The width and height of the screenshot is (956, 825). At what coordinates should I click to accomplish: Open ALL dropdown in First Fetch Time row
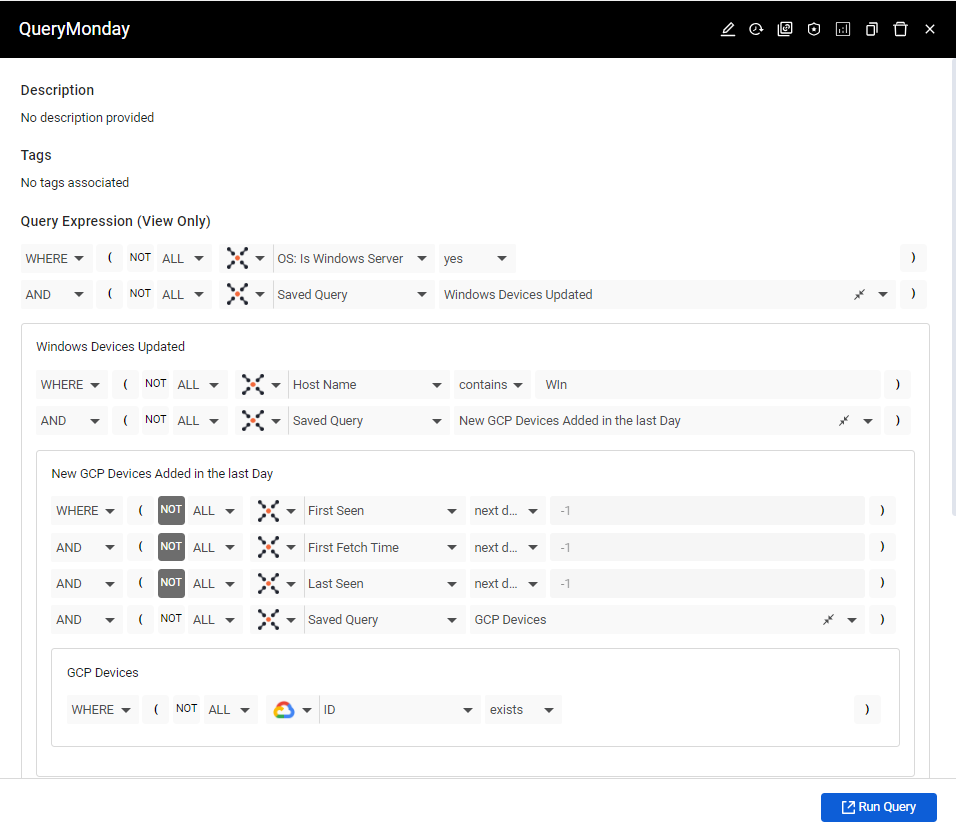(214, 548)
